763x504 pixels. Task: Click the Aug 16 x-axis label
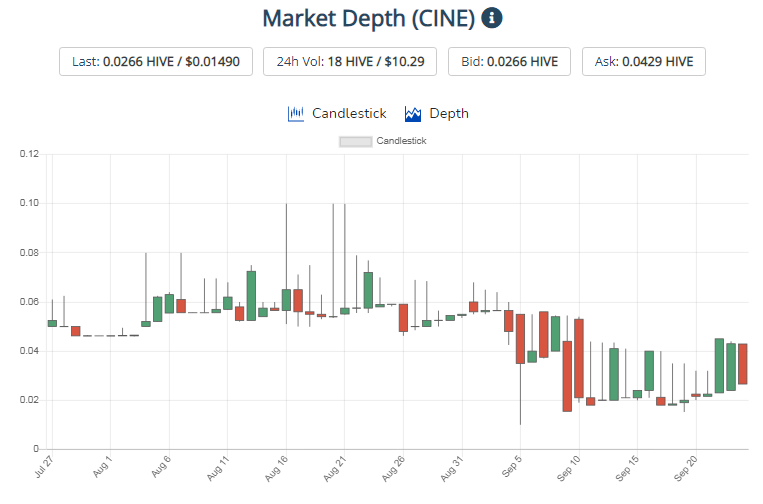click(x=276, y=468)
